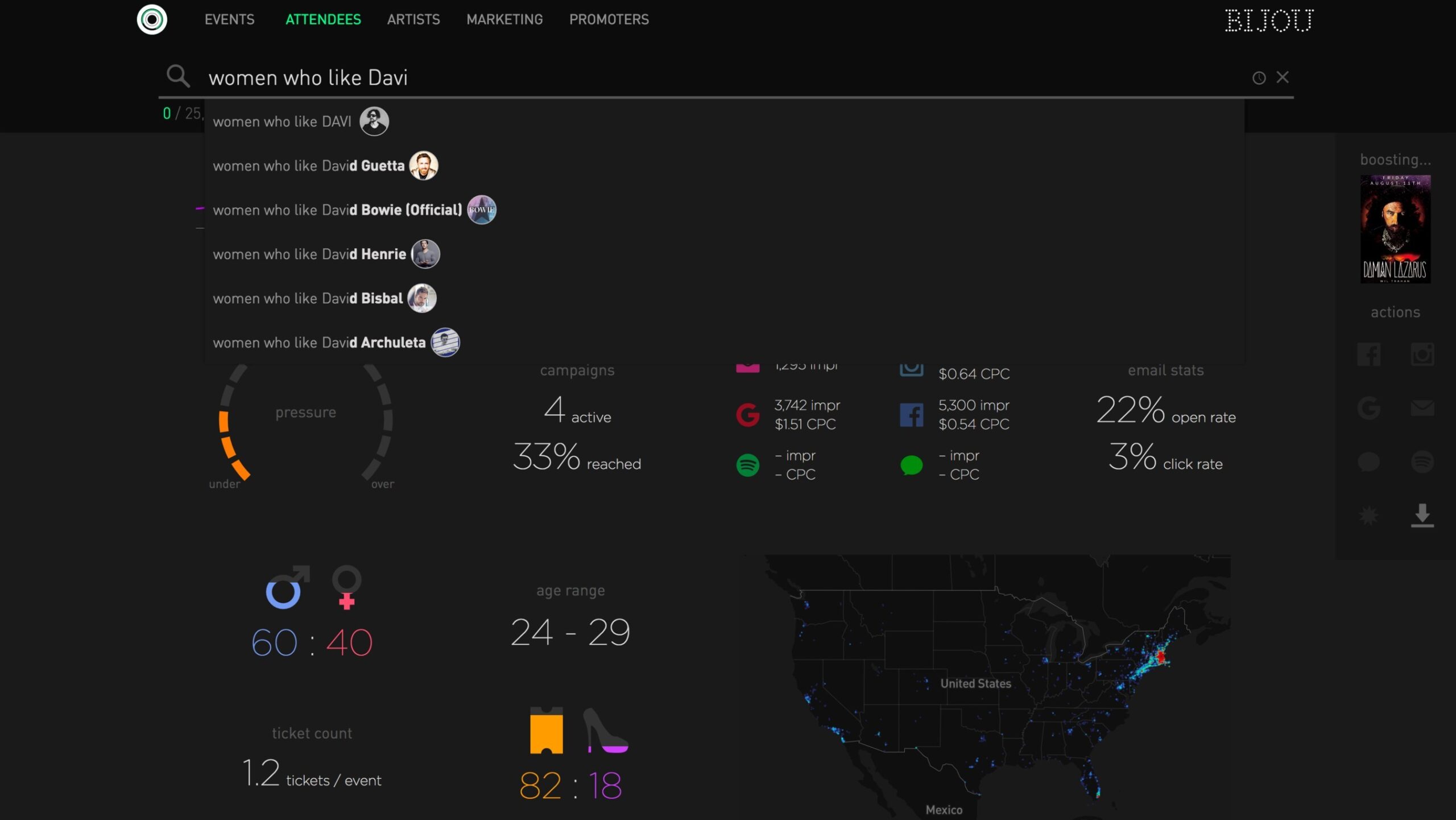The image size is (1456, 820).
Task: Click the '4 active' campaigns value
Action: [577, 410]
